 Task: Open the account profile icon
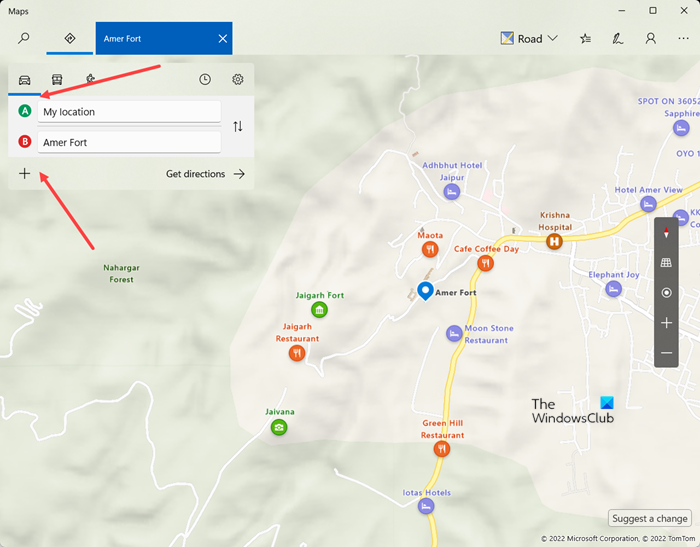tap(650, 39)
